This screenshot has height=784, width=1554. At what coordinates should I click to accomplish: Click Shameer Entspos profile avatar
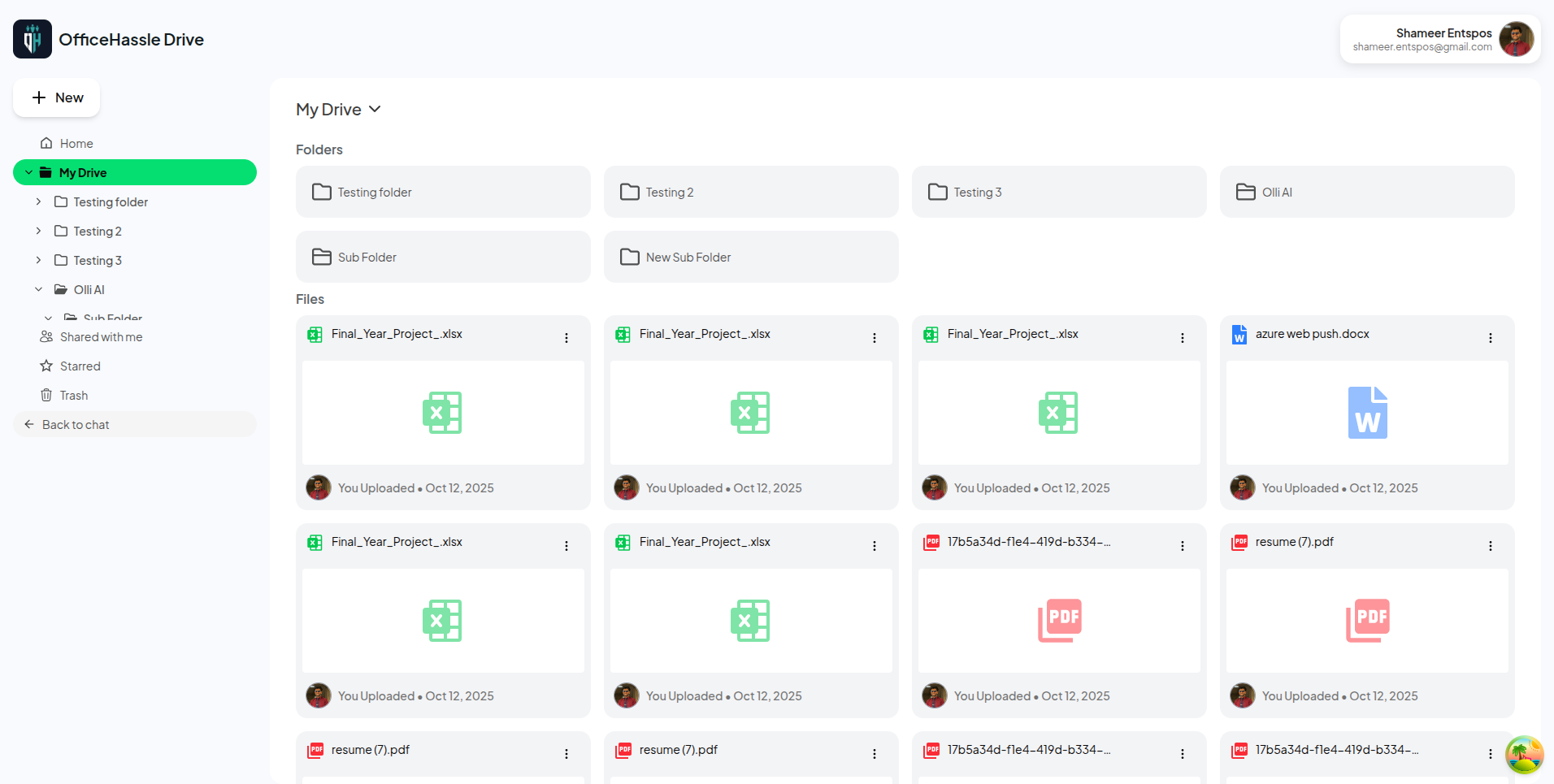1516,39
